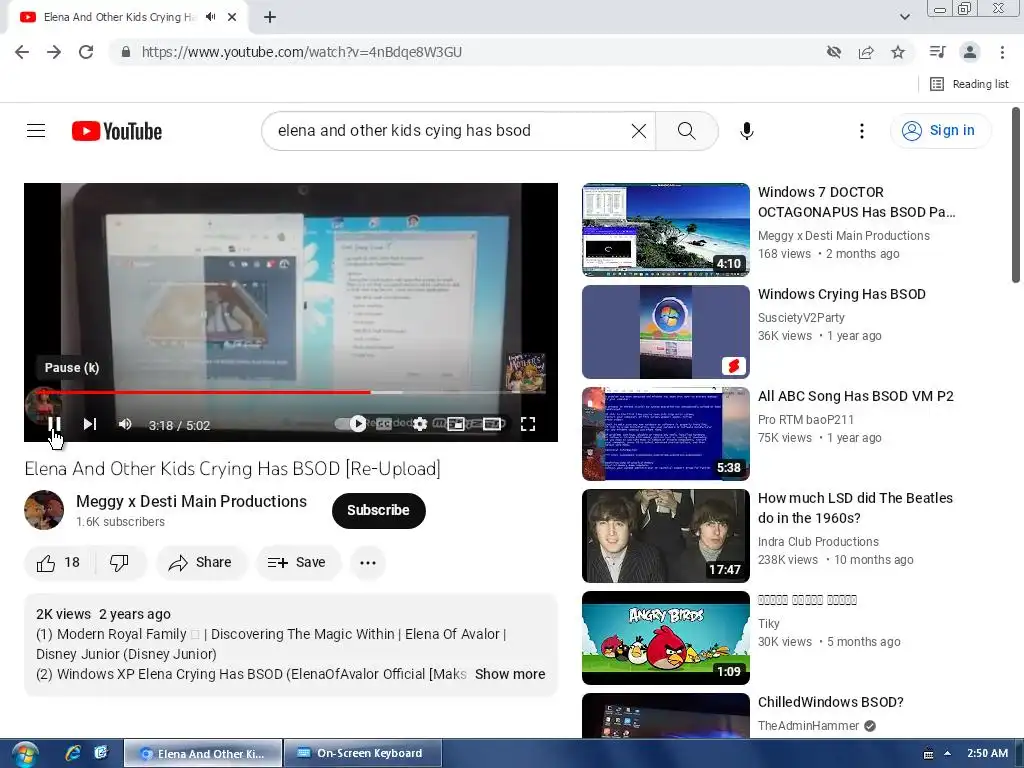This screenshot has width=1024, height=768.
Task: Go to the YouTube home logo
Action: point(117,131)
